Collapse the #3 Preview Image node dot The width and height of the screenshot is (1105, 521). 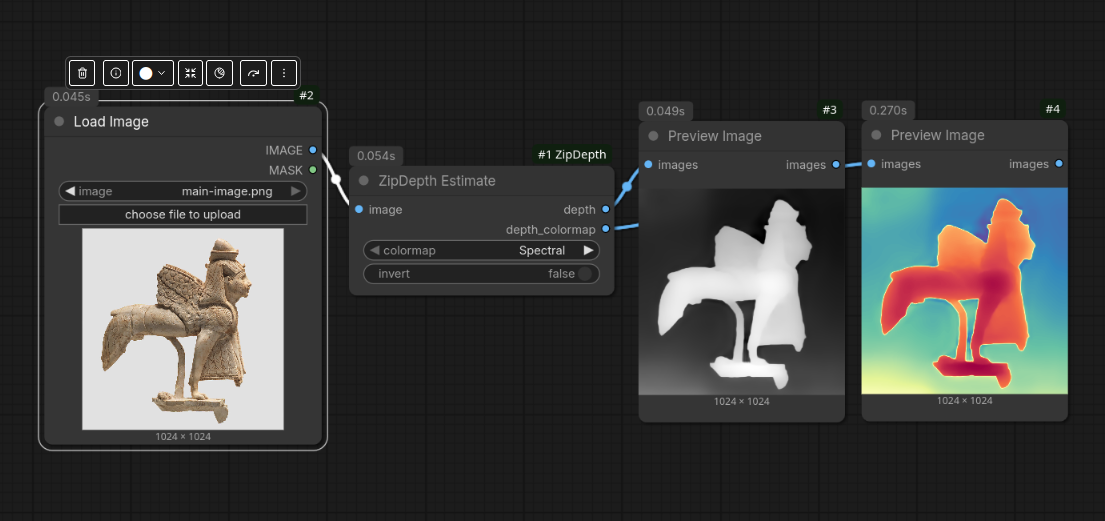coord(653,135)
